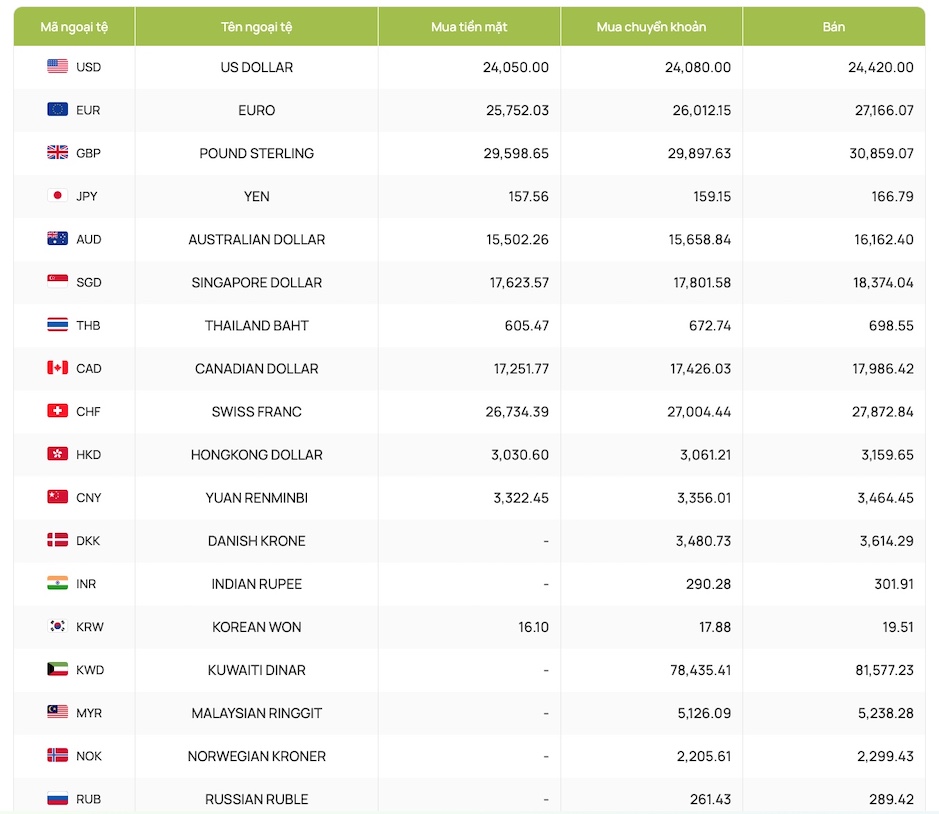The width and height of the screenshot is (939, 814).
Task: Select the Russian flag icon
Action: pyautogui.click(x=57, y=798)
